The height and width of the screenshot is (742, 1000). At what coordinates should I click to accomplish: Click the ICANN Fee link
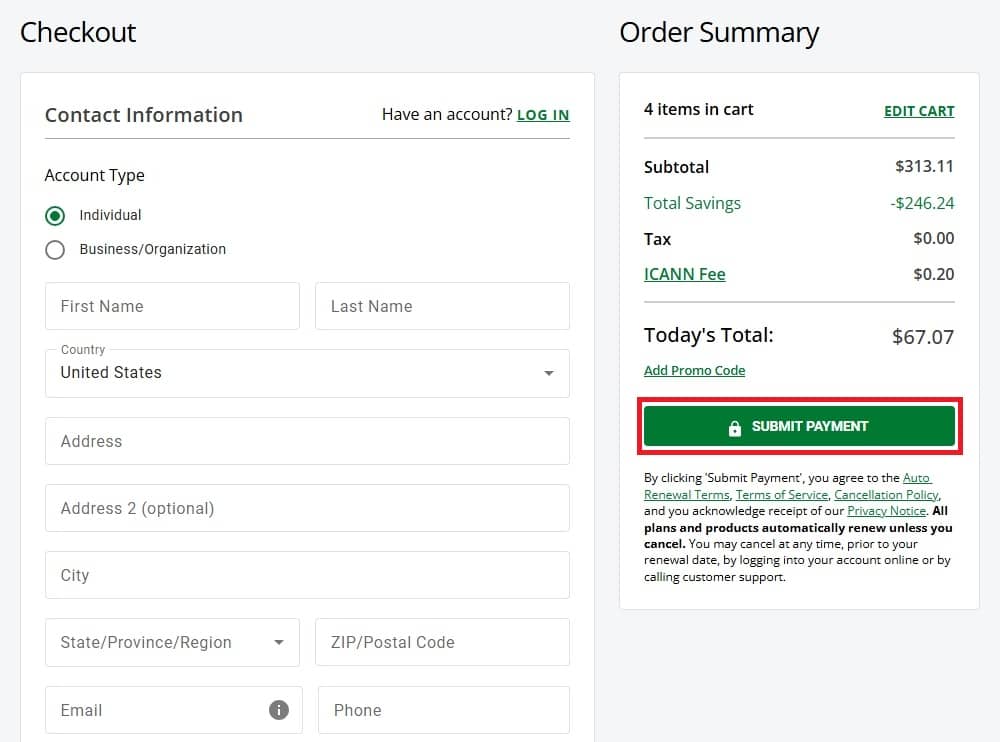point(684,274)
